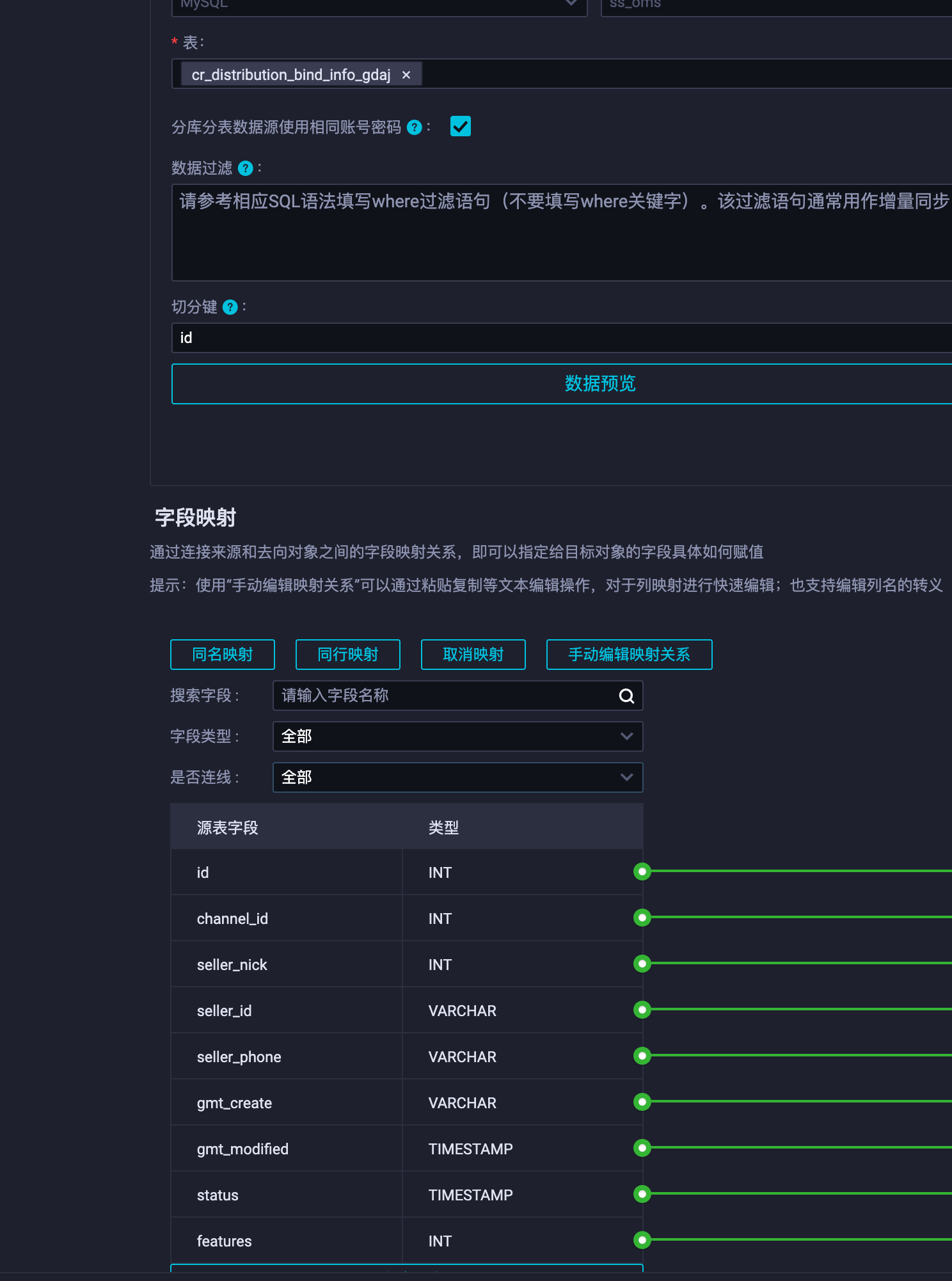Click the 同名映射 button
952x1281 pixels.
point(223,655)
